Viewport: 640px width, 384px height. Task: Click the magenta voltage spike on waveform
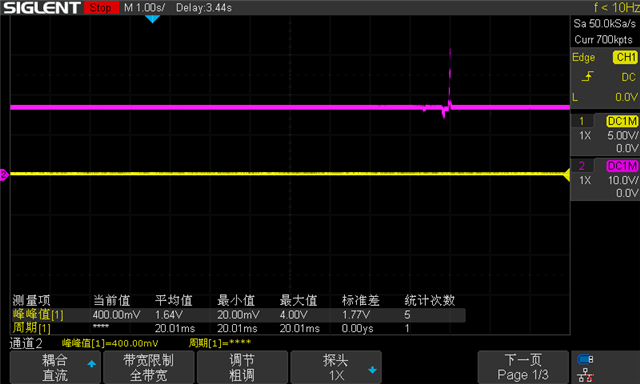click(450, 78)
